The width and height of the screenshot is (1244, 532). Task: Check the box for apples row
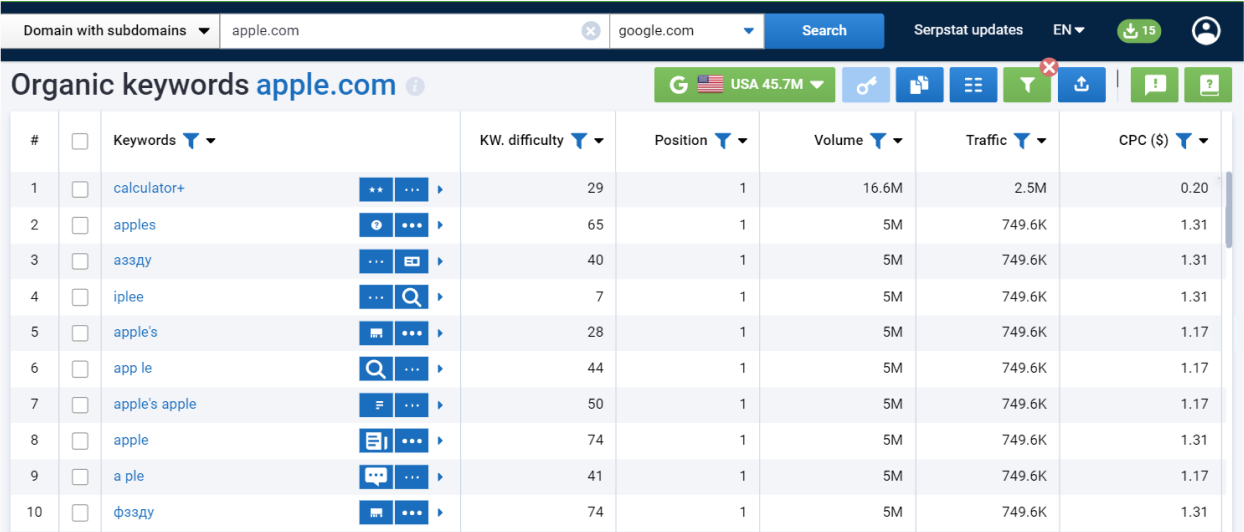(x=80, y=225)
